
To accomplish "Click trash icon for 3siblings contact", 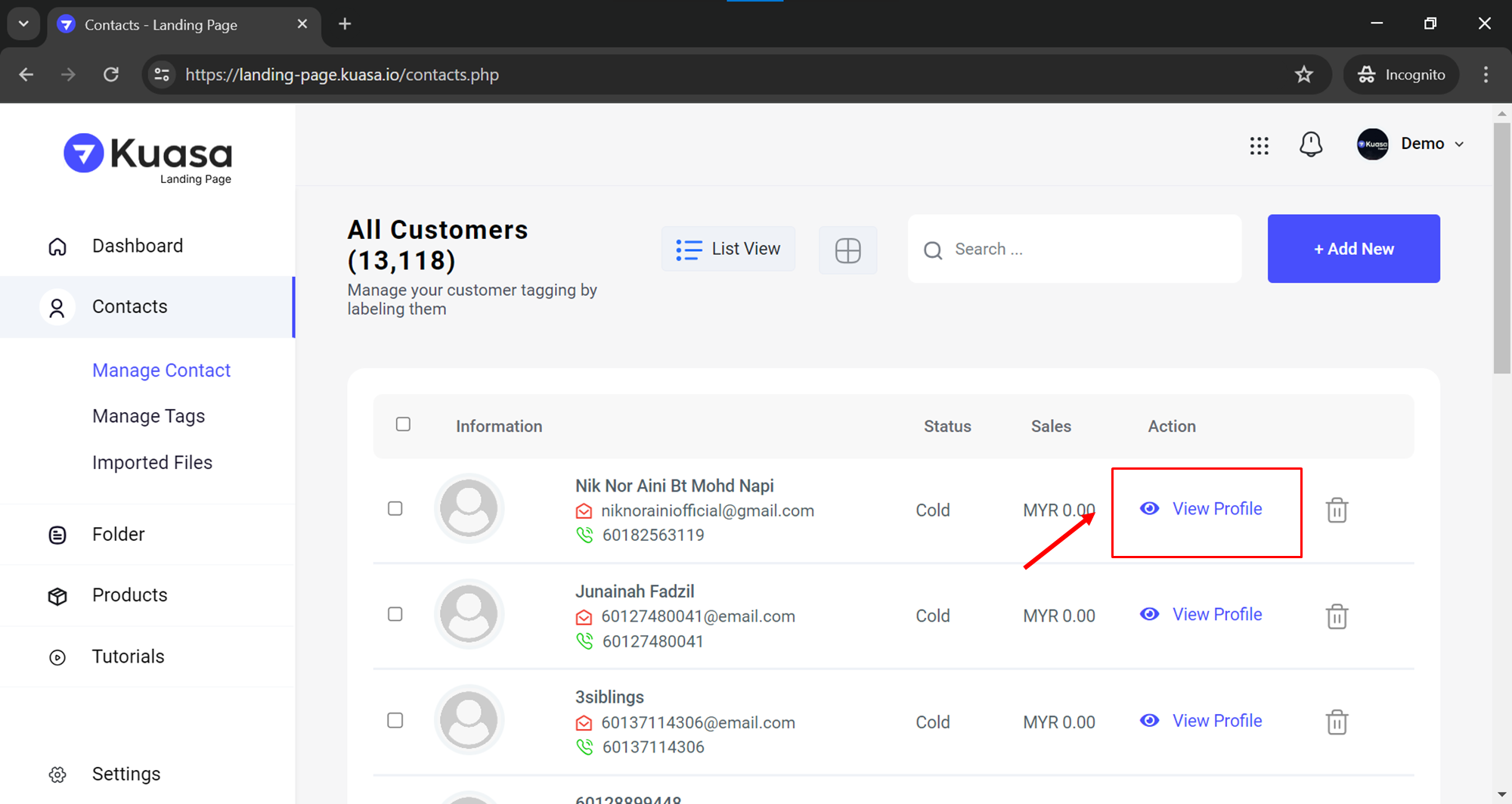I will [1337, 722].
